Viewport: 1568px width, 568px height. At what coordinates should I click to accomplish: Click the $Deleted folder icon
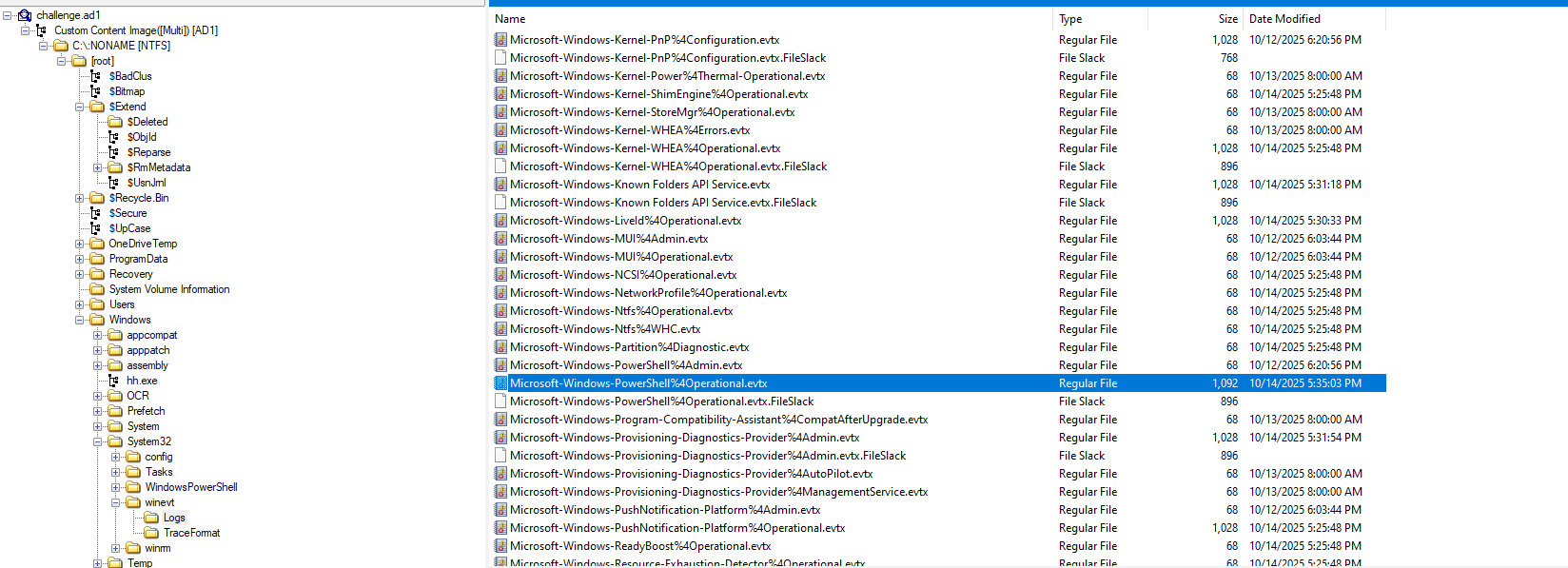115,122
